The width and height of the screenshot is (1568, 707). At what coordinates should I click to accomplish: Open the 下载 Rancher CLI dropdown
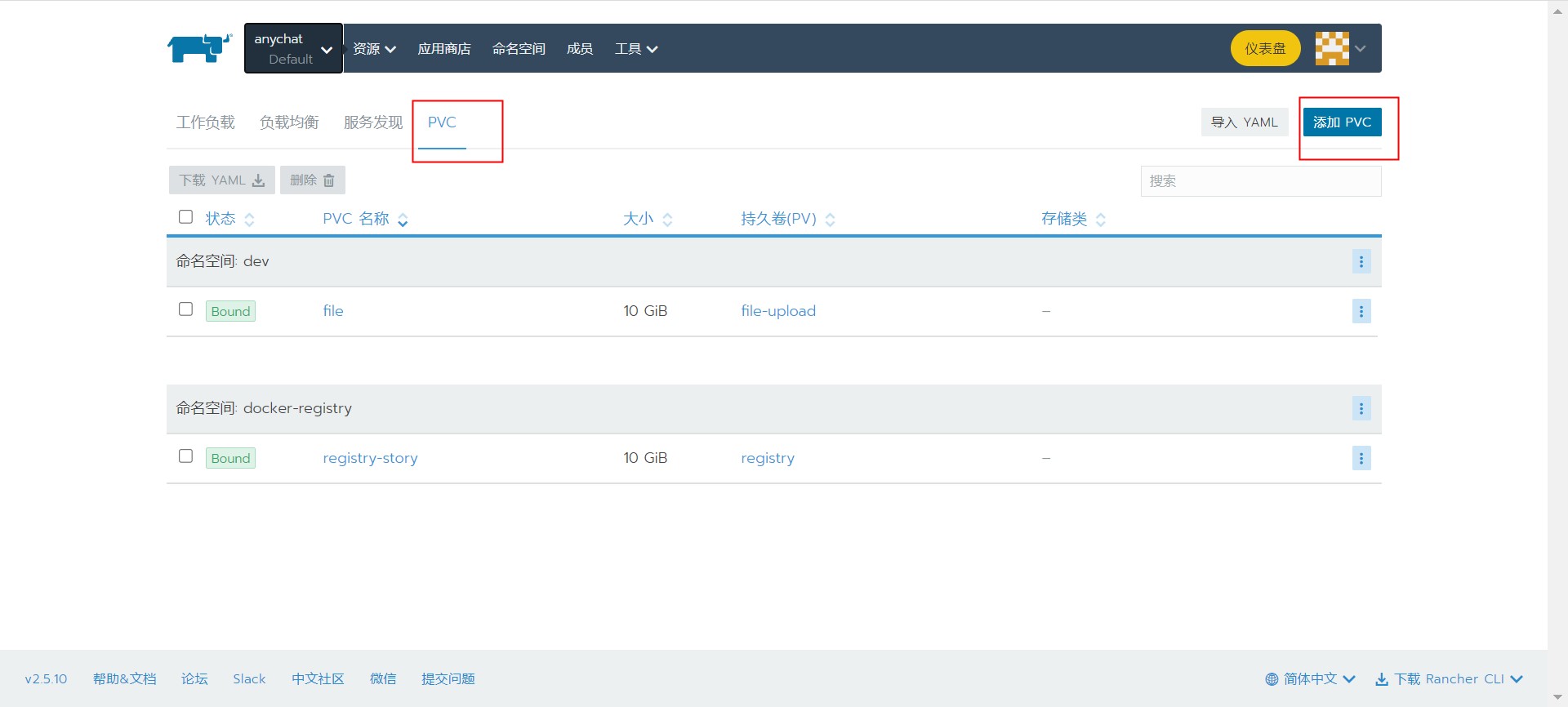point(1450,679)
